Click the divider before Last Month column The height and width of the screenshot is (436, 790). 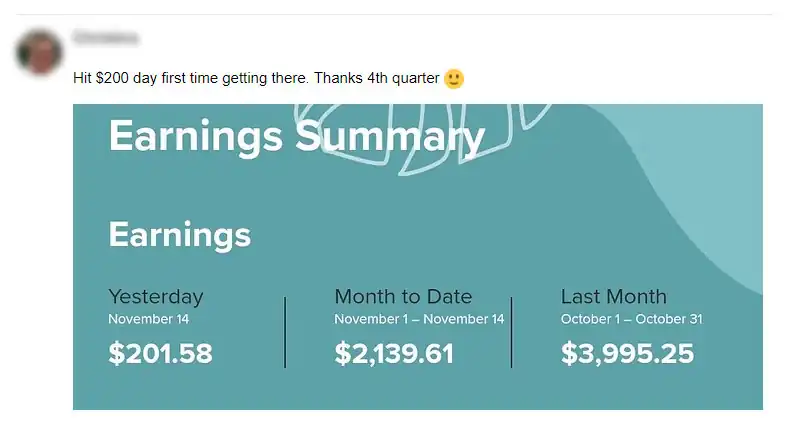pos(512,332)
